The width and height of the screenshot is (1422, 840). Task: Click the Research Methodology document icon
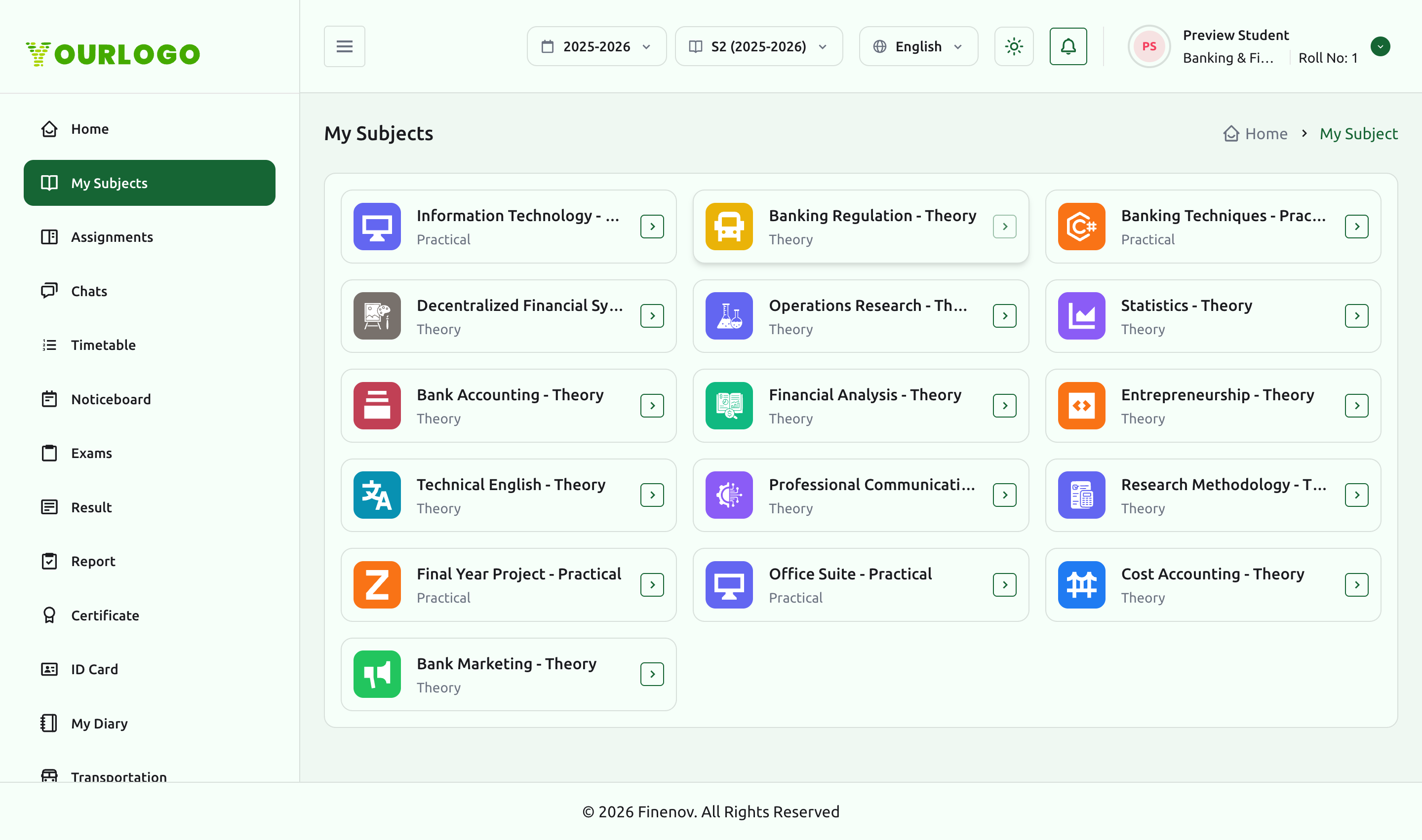[1081, 495]
